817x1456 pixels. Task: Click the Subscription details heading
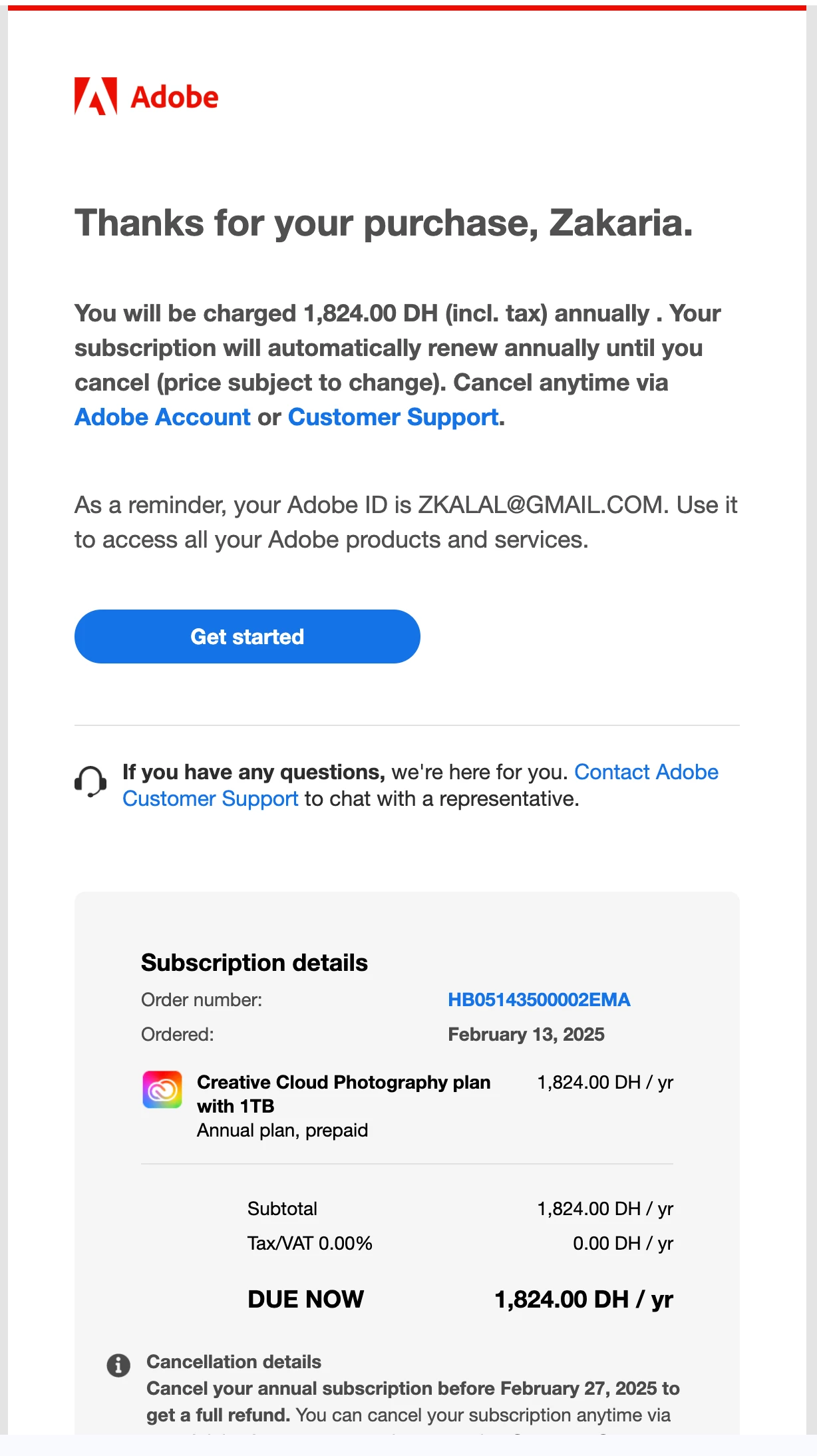click(254, 962)
